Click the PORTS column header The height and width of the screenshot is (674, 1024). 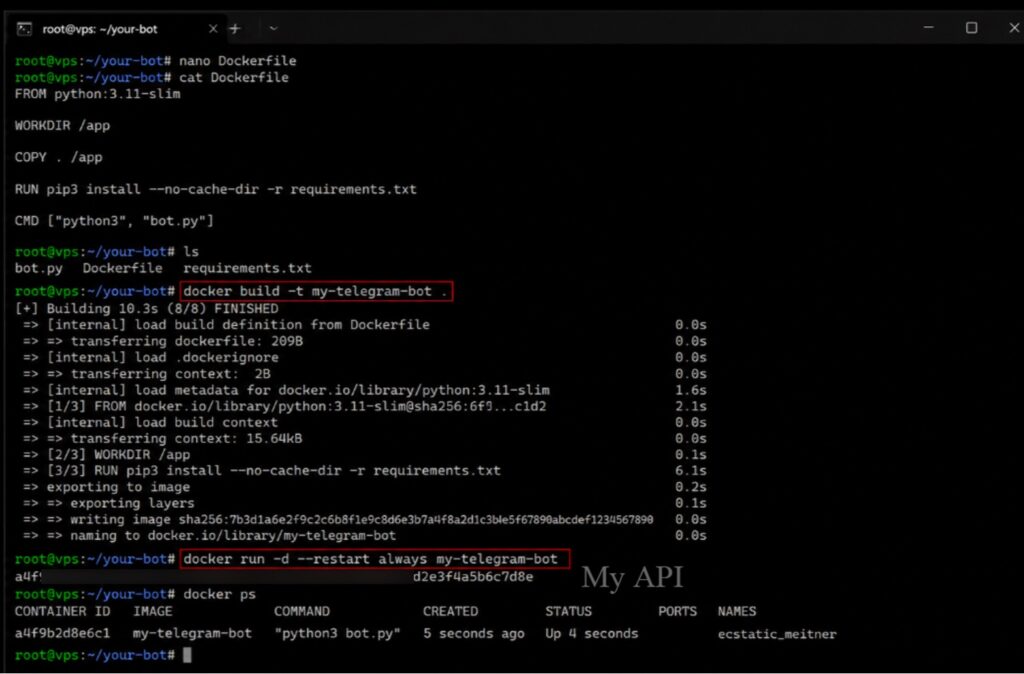click(x=677, y=611)
